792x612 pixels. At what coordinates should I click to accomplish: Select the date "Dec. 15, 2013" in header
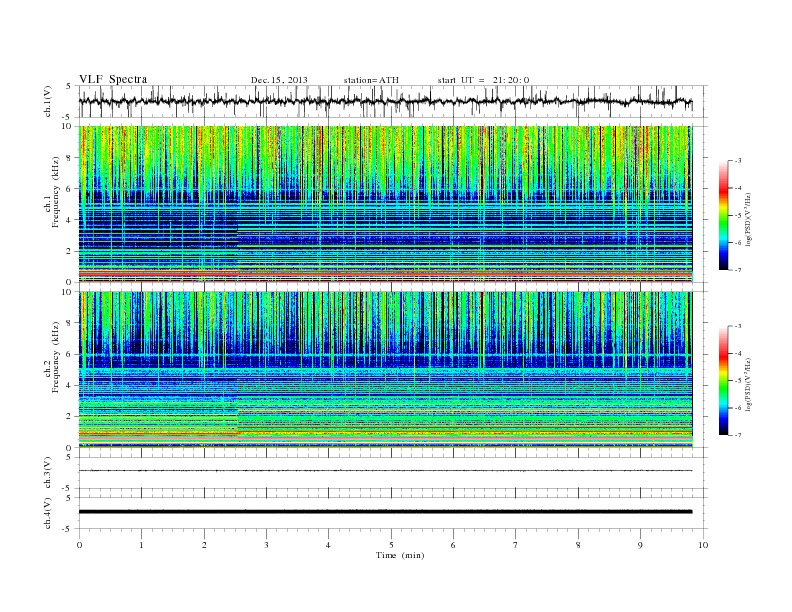(x=279, y=80)
